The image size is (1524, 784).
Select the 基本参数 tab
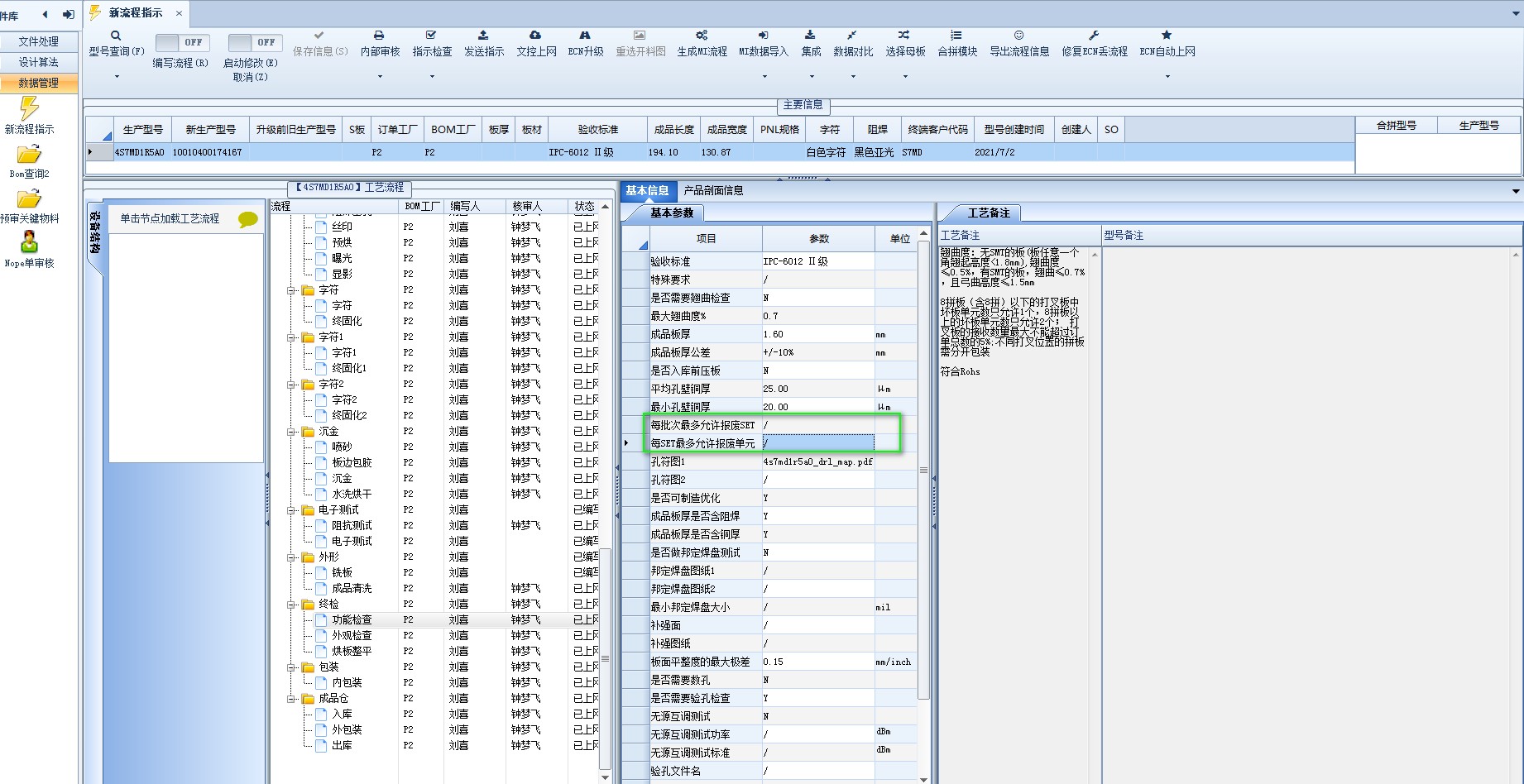pyautogui.click(x=672, y=213)
